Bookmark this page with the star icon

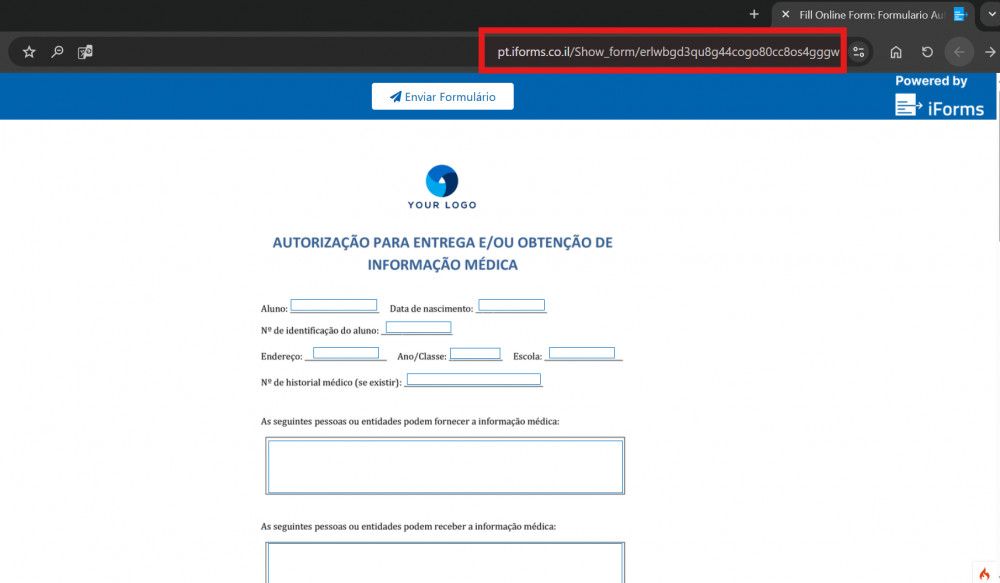(x=29, y=52)
